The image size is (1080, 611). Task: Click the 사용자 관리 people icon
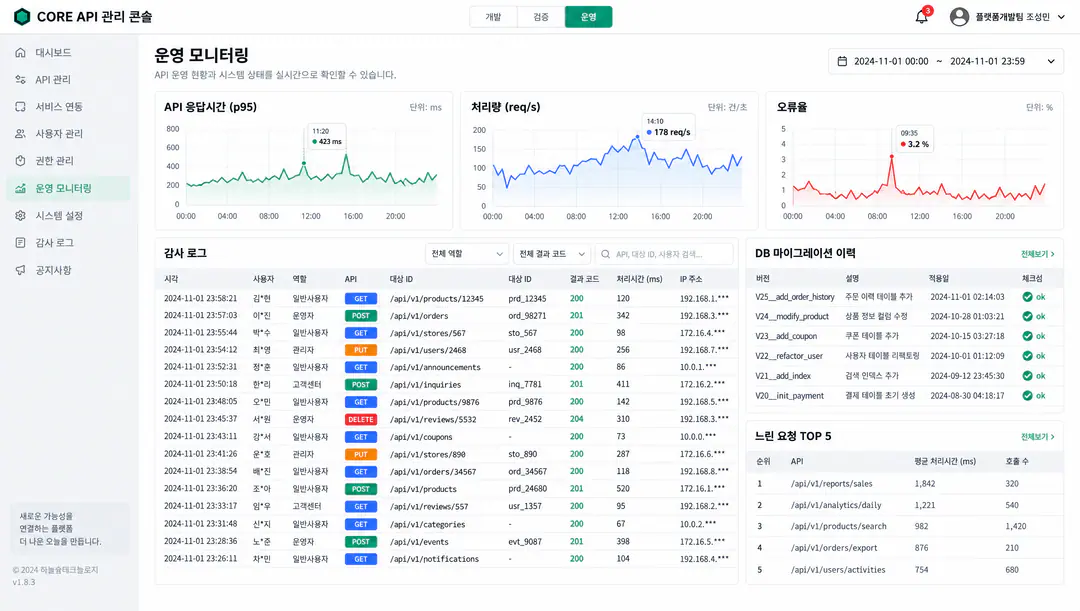click(21, 134)
